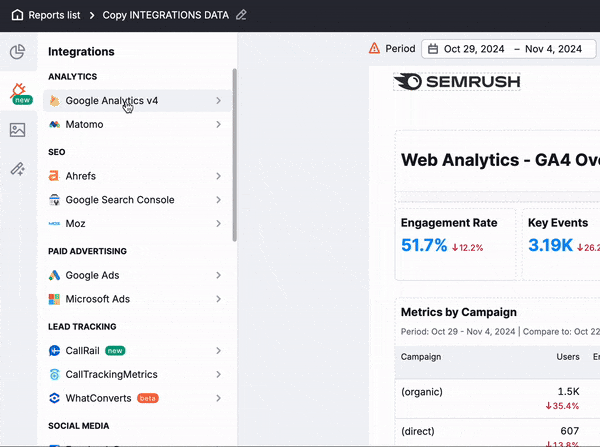Click the Google Search Console icon
This screenshot has height=447, width=600.
point(54,200)
